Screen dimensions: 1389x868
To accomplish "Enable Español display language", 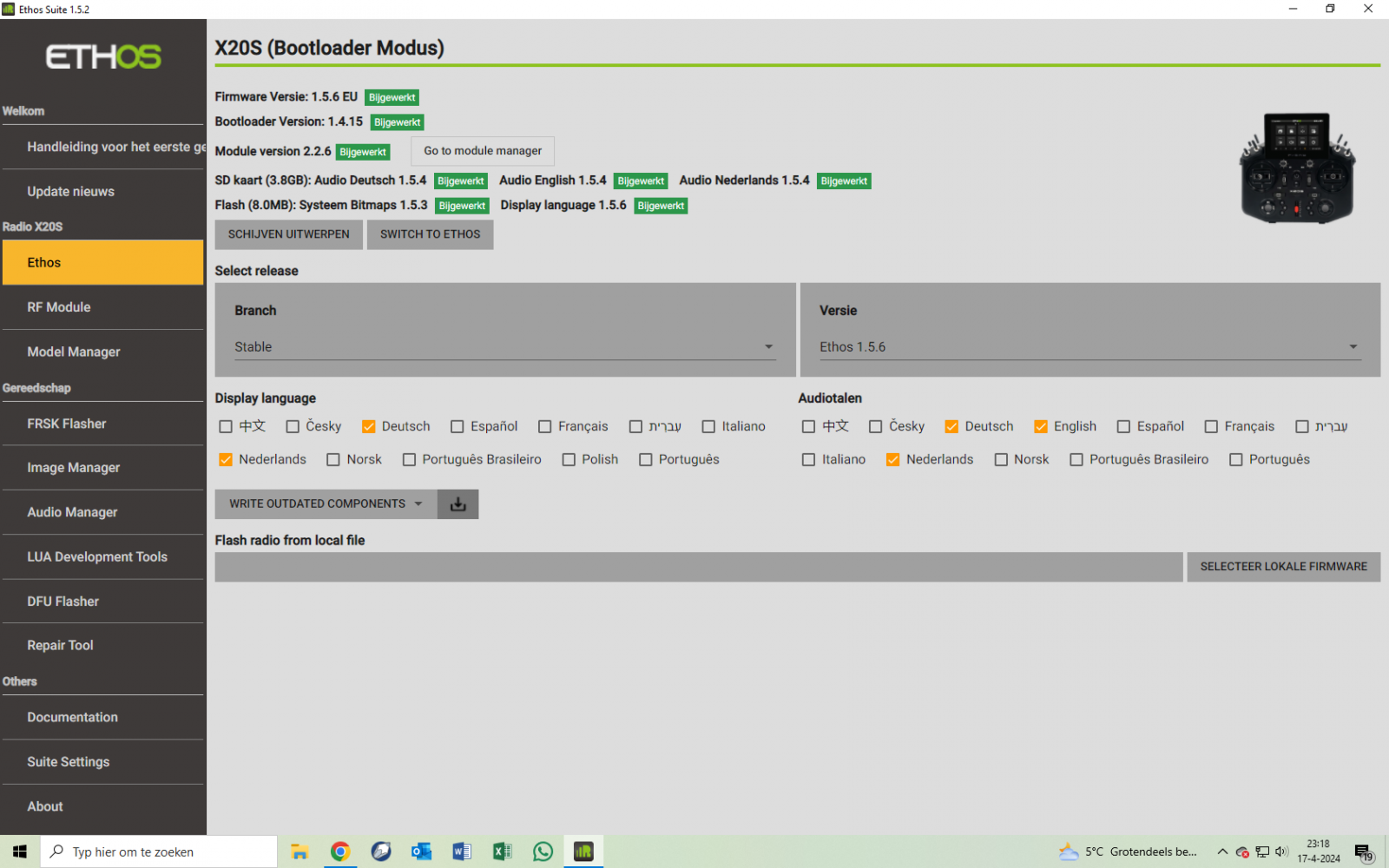I will (458, 426).
